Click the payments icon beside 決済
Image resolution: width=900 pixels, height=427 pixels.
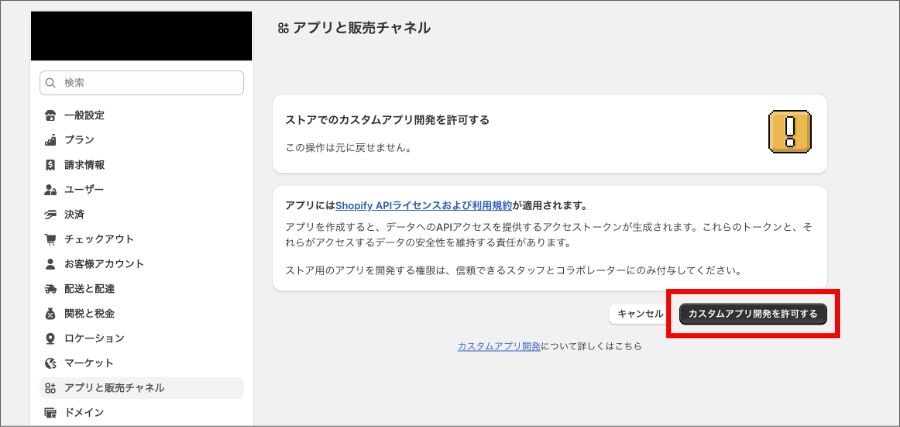point(51,215)
